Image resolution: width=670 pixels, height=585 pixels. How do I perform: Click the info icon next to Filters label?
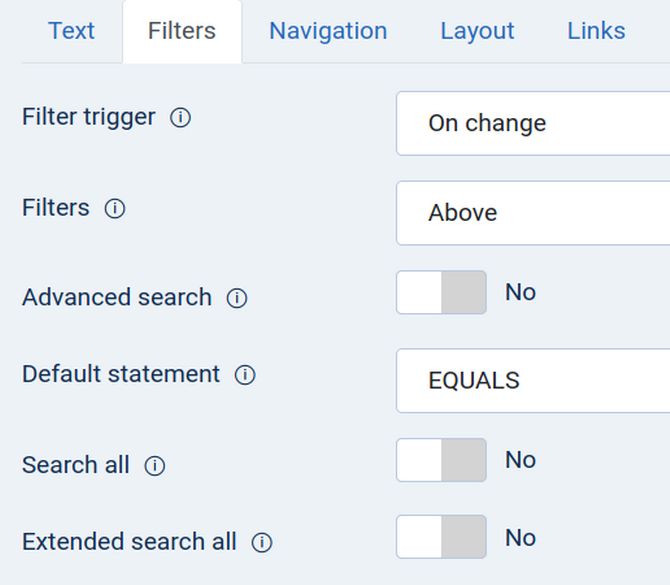click(x=115, y=209)
